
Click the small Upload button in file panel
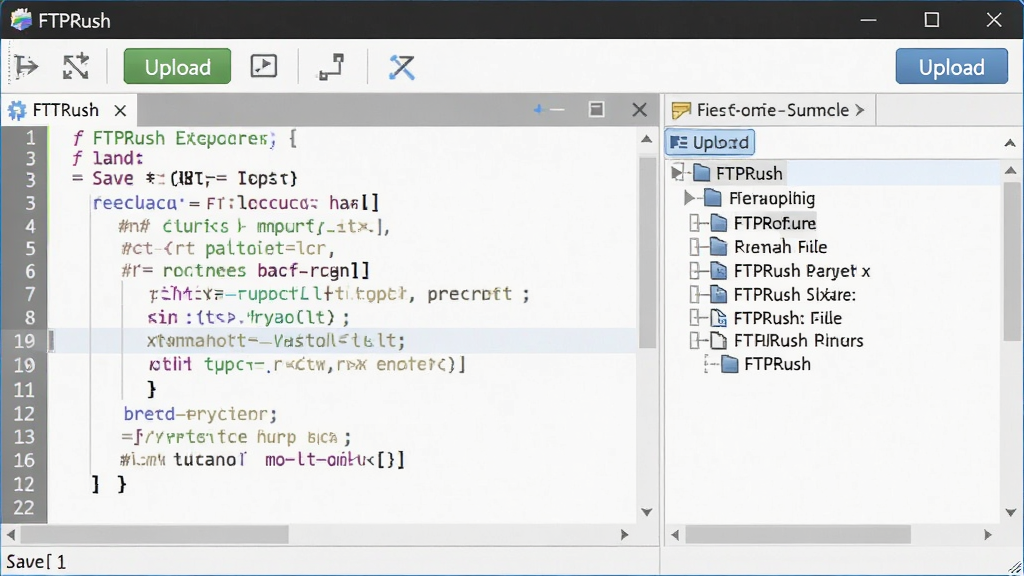pos(710,142)
